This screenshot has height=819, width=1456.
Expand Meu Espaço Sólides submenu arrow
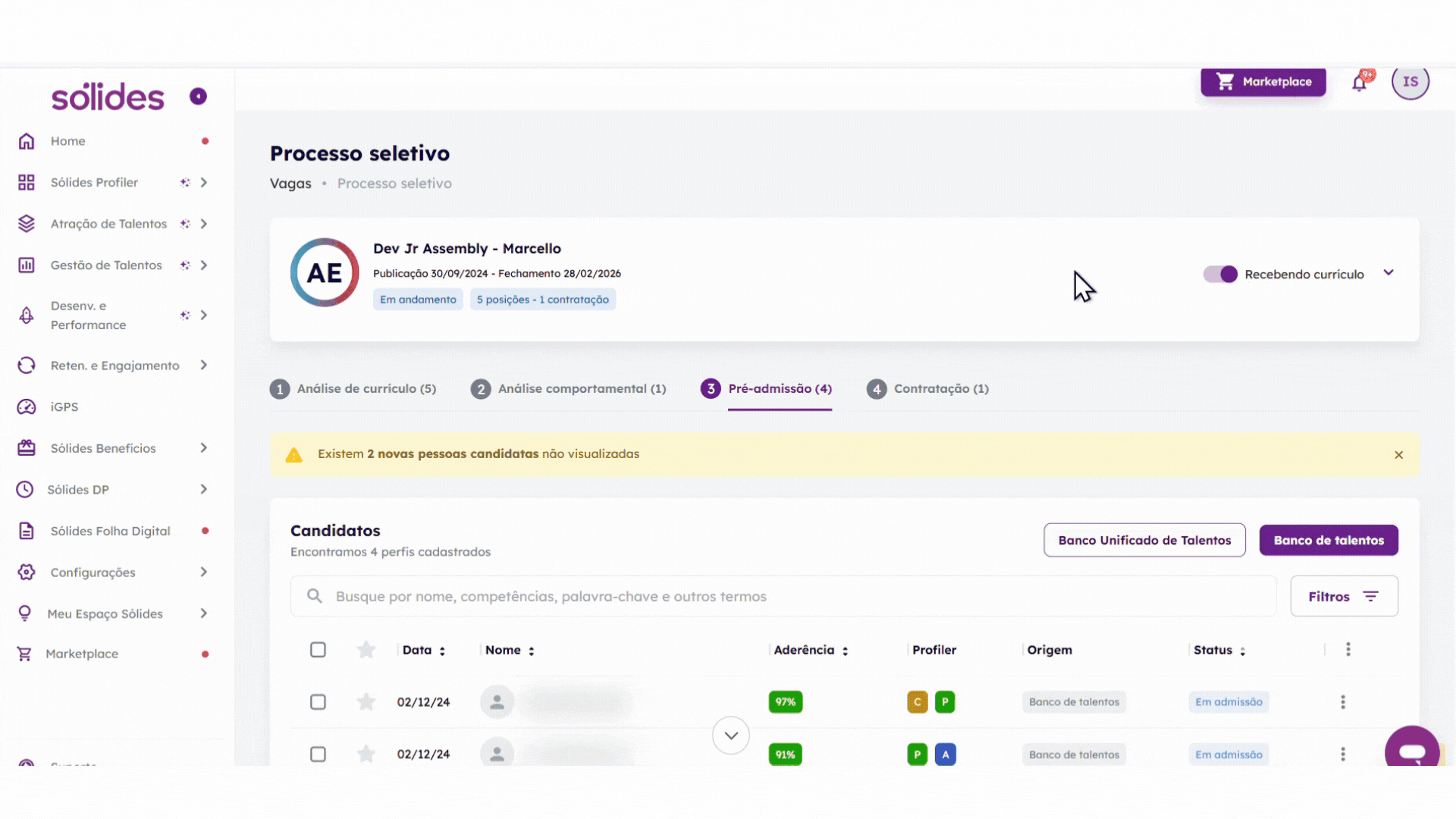pos(203,613)
